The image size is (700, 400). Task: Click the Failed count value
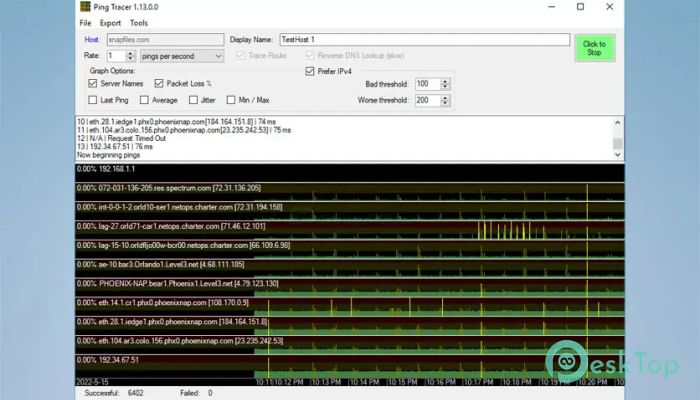[210, 393]
